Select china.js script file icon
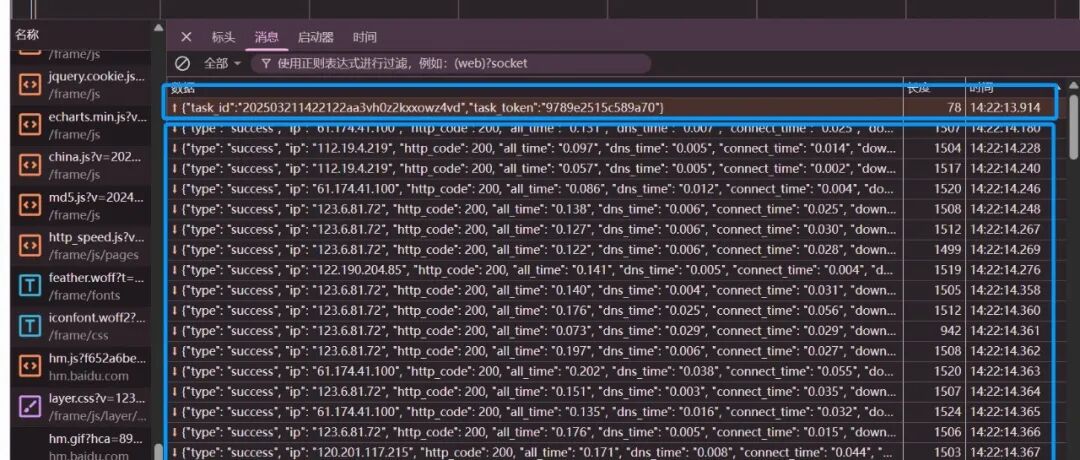This screenshot has height=460, width=1080. click(x=29, y=165)
